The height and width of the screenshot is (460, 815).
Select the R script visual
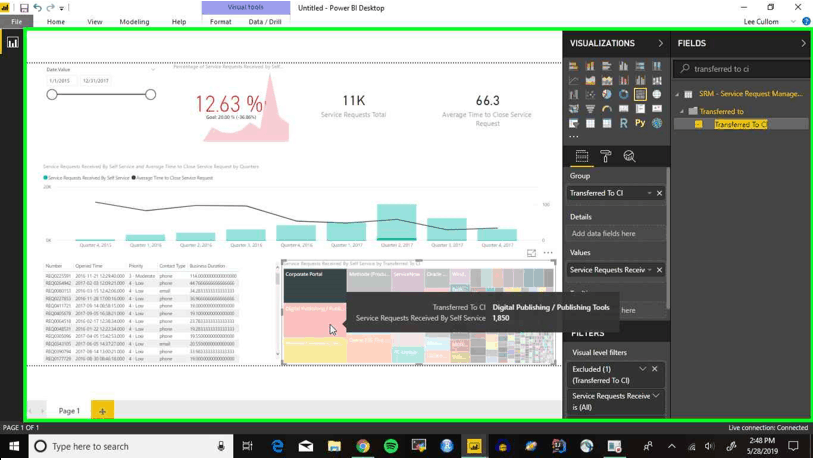tap(623, 124)
